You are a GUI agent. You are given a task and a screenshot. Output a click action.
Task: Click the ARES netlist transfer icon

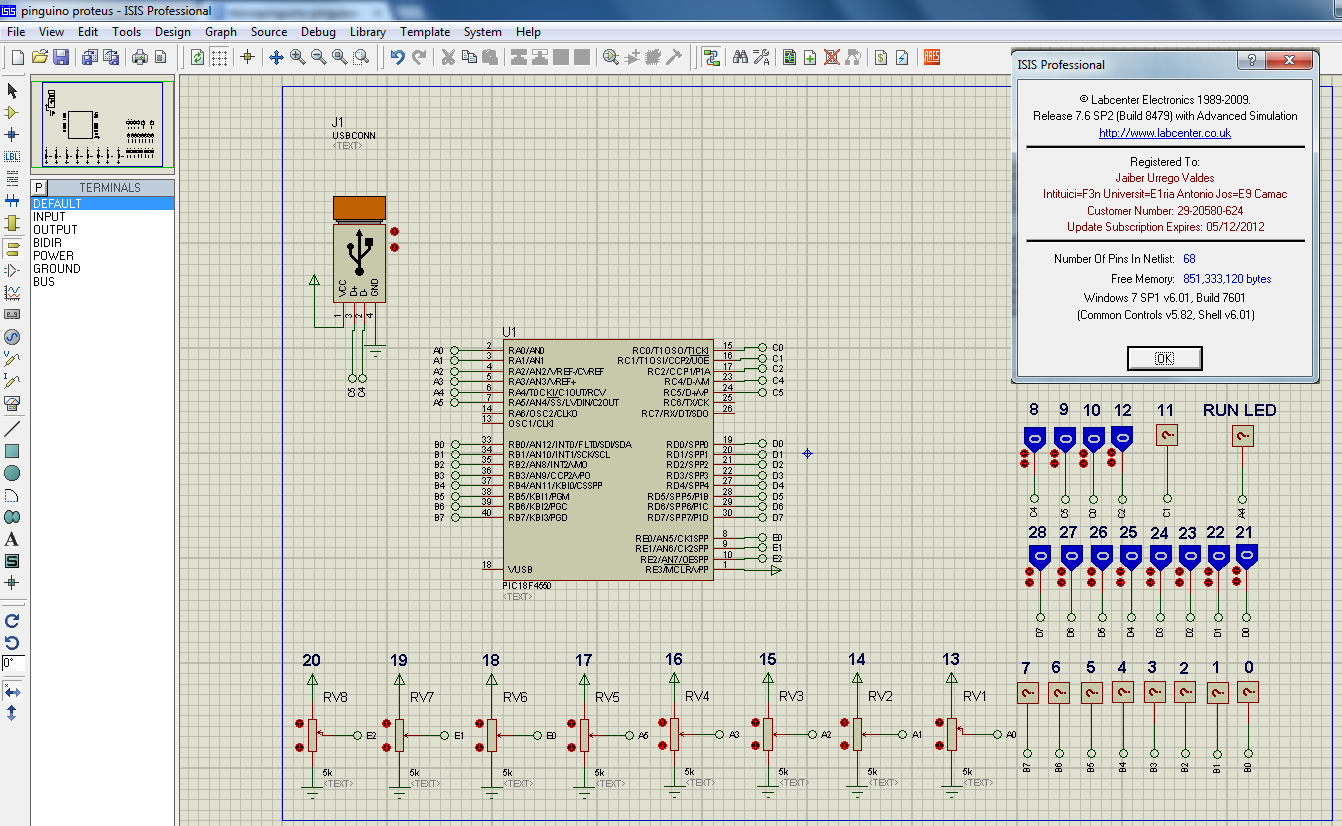tap(932, 57)
